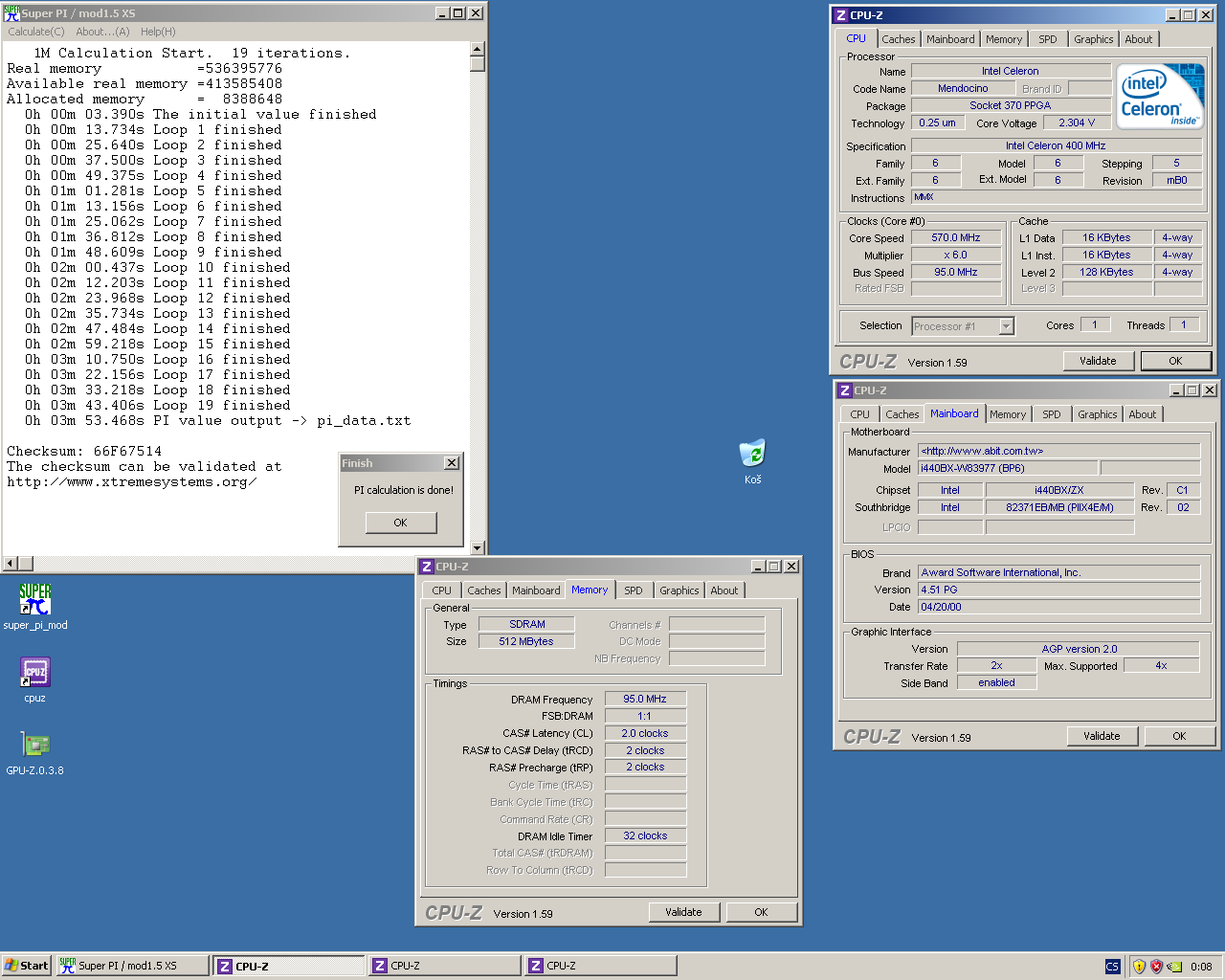Select Memory tab in top CPU-Z window
Image resolution: width=1225 pixels, height=980 pixels.
[1004, 39]
